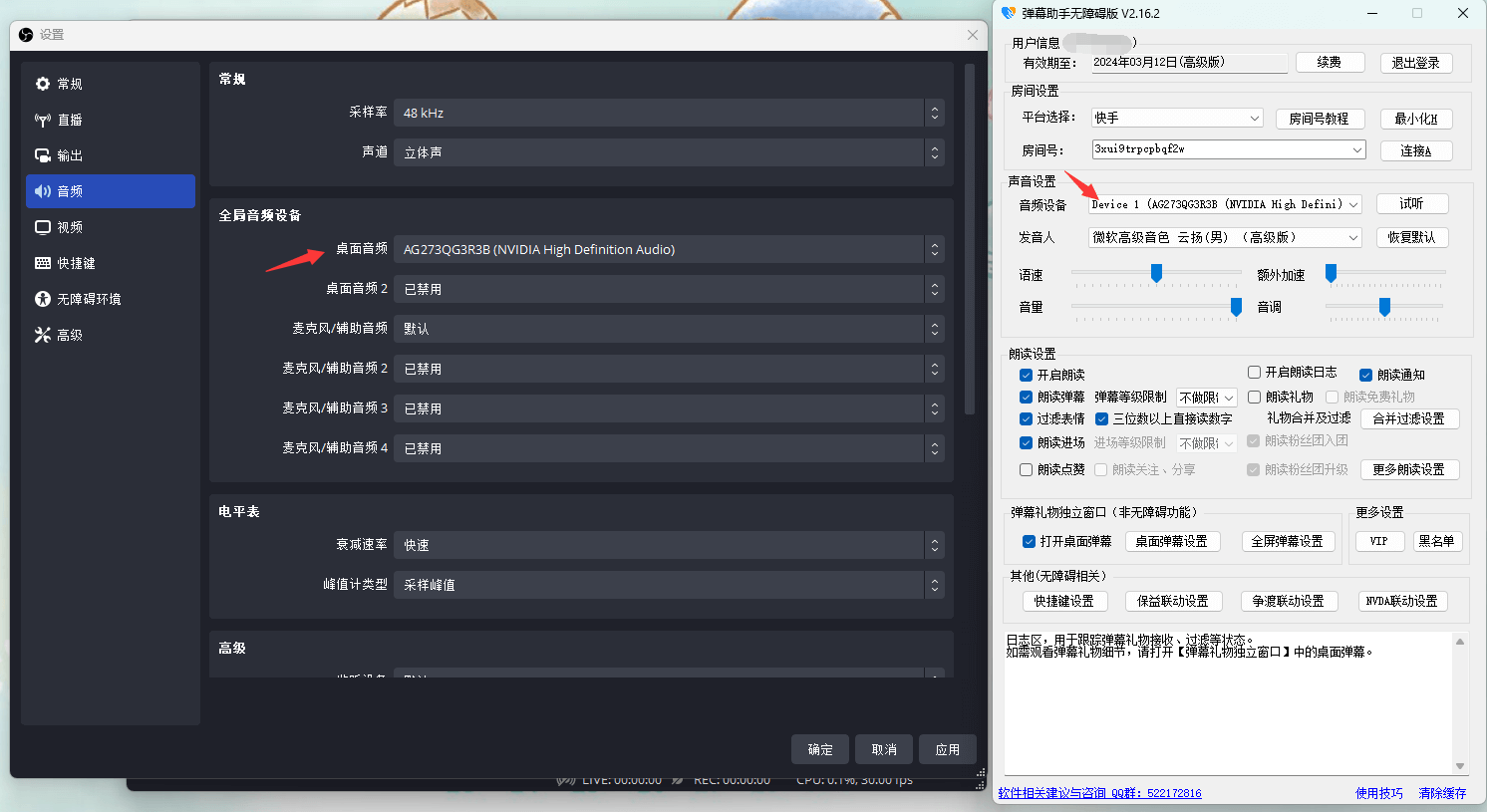Viewport: 1487px width, 812px height.
Task: Open the 弹幕等级限制 dropdown
Action: tap(1206, 397)
